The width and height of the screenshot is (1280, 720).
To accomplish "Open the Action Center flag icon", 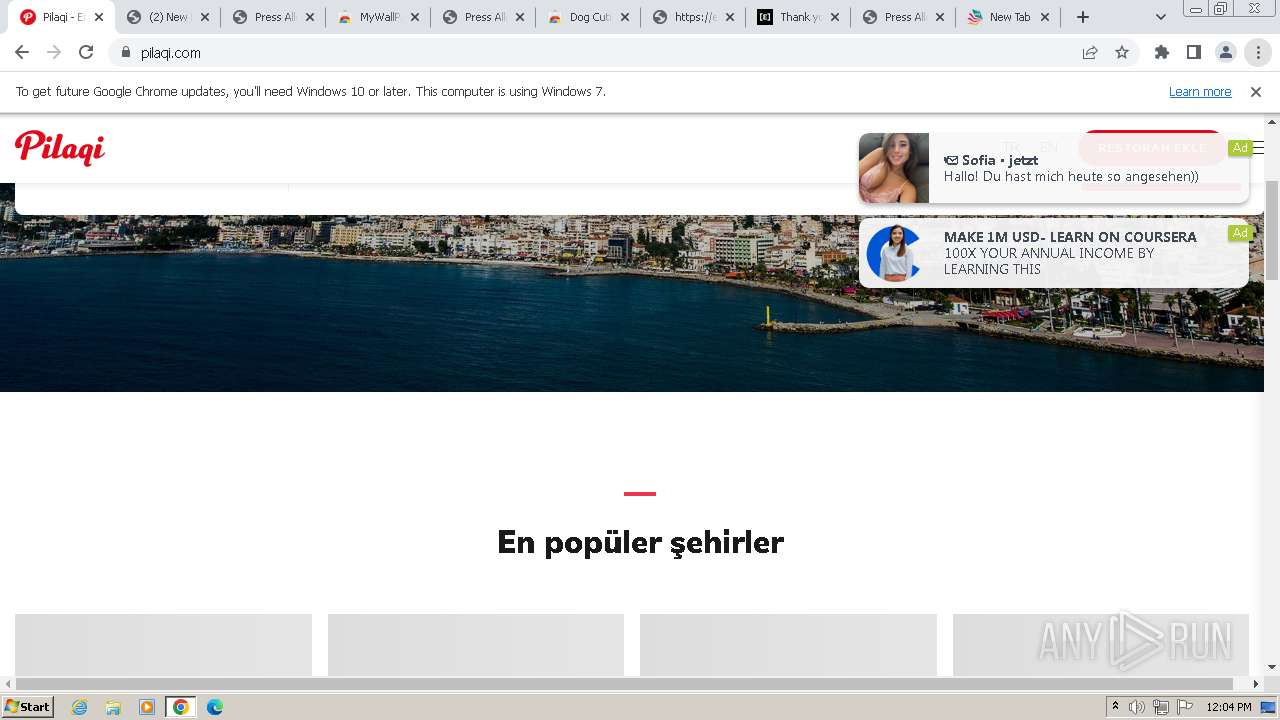I will [x=1185, y=707].
